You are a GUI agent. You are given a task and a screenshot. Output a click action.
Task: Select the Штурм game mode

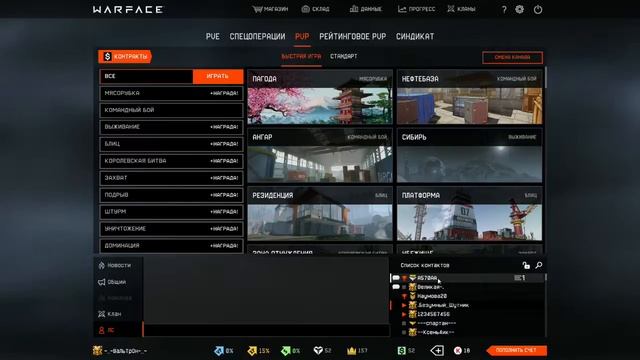click(171, 212)
